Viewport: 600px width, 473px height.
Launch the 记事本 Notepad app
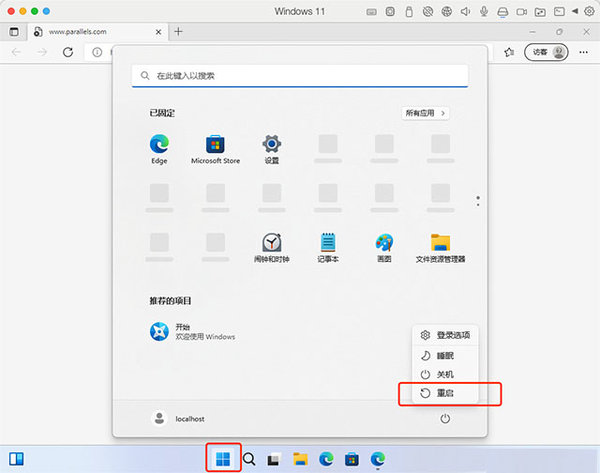(x=328, y=248)
